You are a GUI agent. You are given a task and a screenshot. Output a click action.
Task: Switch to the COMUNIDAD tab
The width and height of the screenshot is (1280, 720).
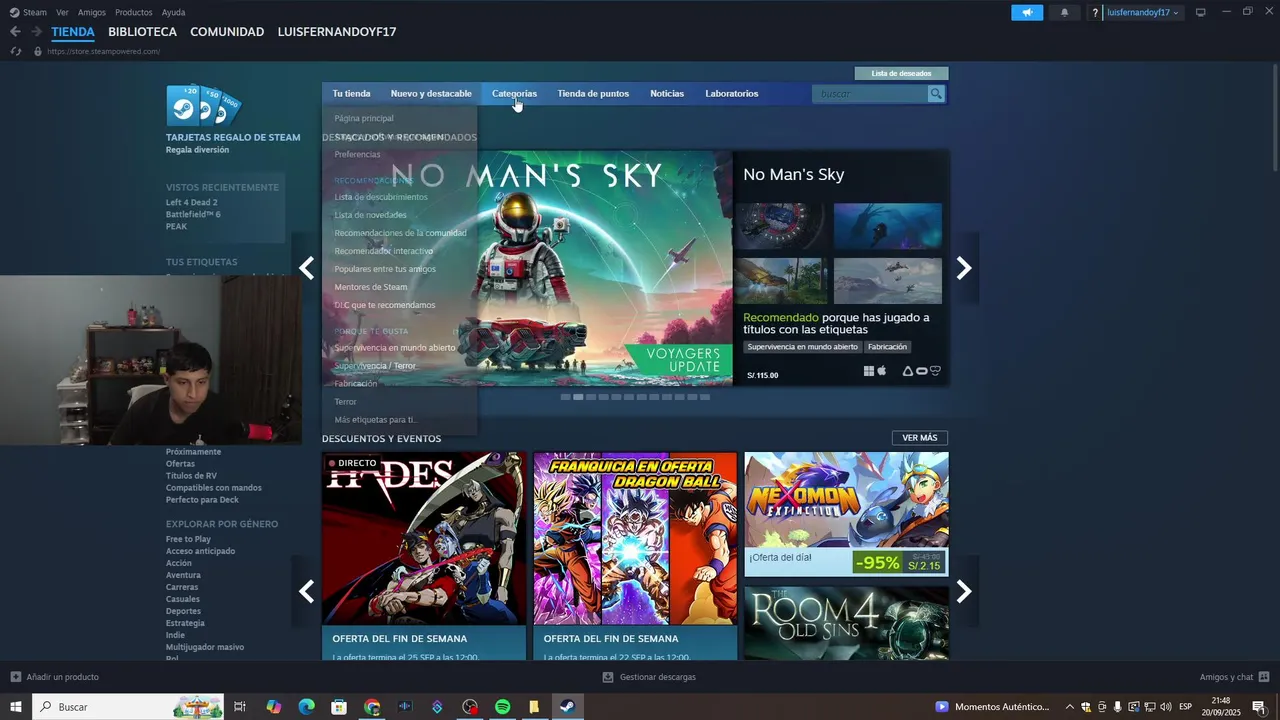(x=227, y=32)
